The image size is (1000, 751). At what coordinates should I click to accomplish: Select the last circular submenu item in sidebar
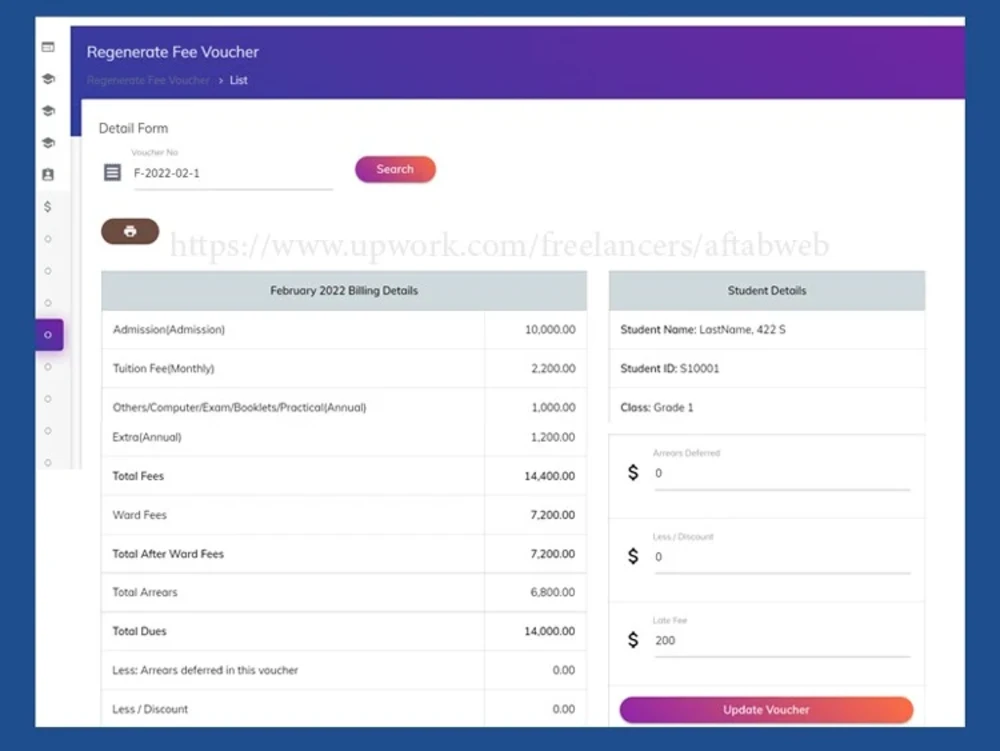pyautogui.click(x=48, y=462)
